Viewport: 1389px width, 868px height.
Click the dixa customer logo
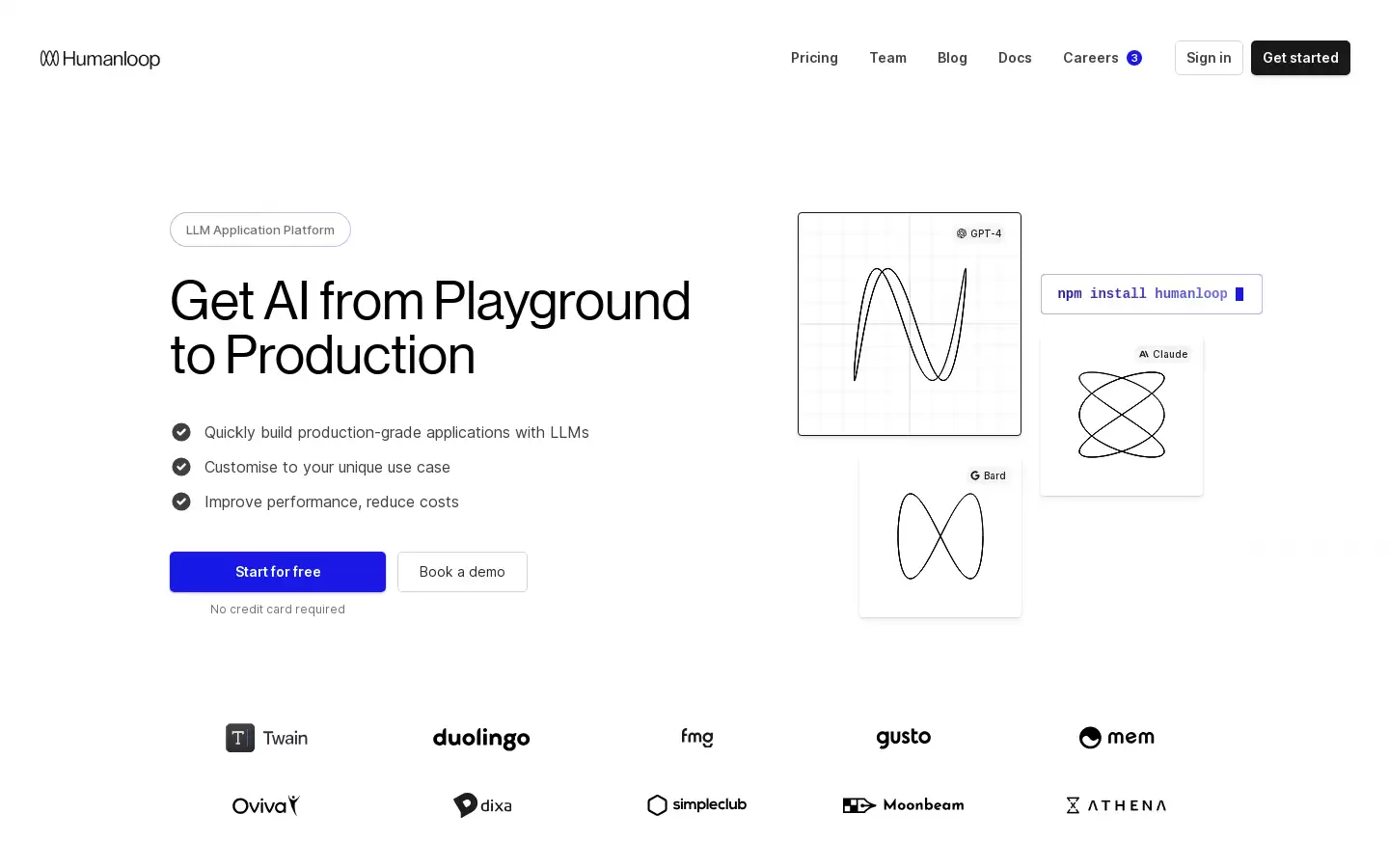tap(482, 805)
